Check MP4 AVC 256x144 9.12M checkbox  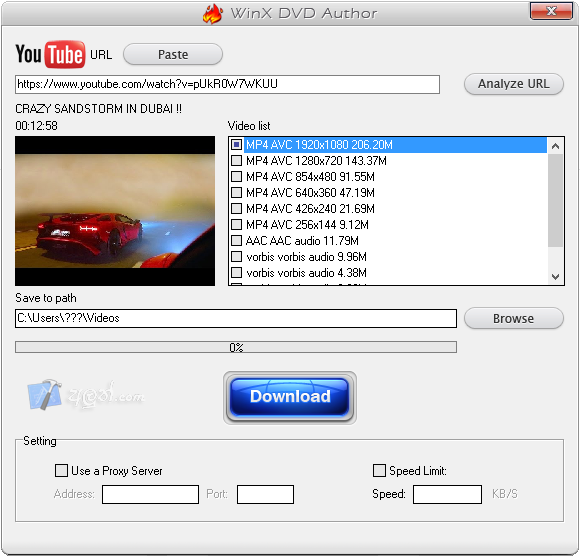237,225
